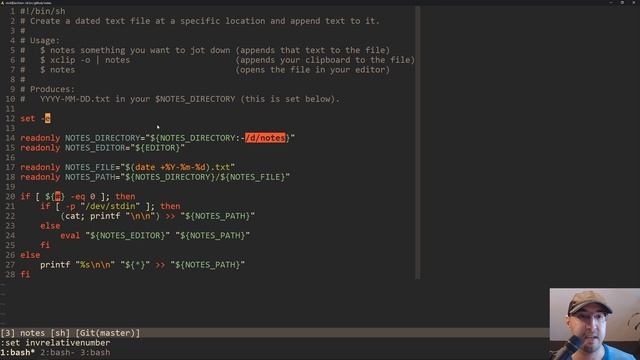Click the webcam overlay thumbnail

(595, 324)
